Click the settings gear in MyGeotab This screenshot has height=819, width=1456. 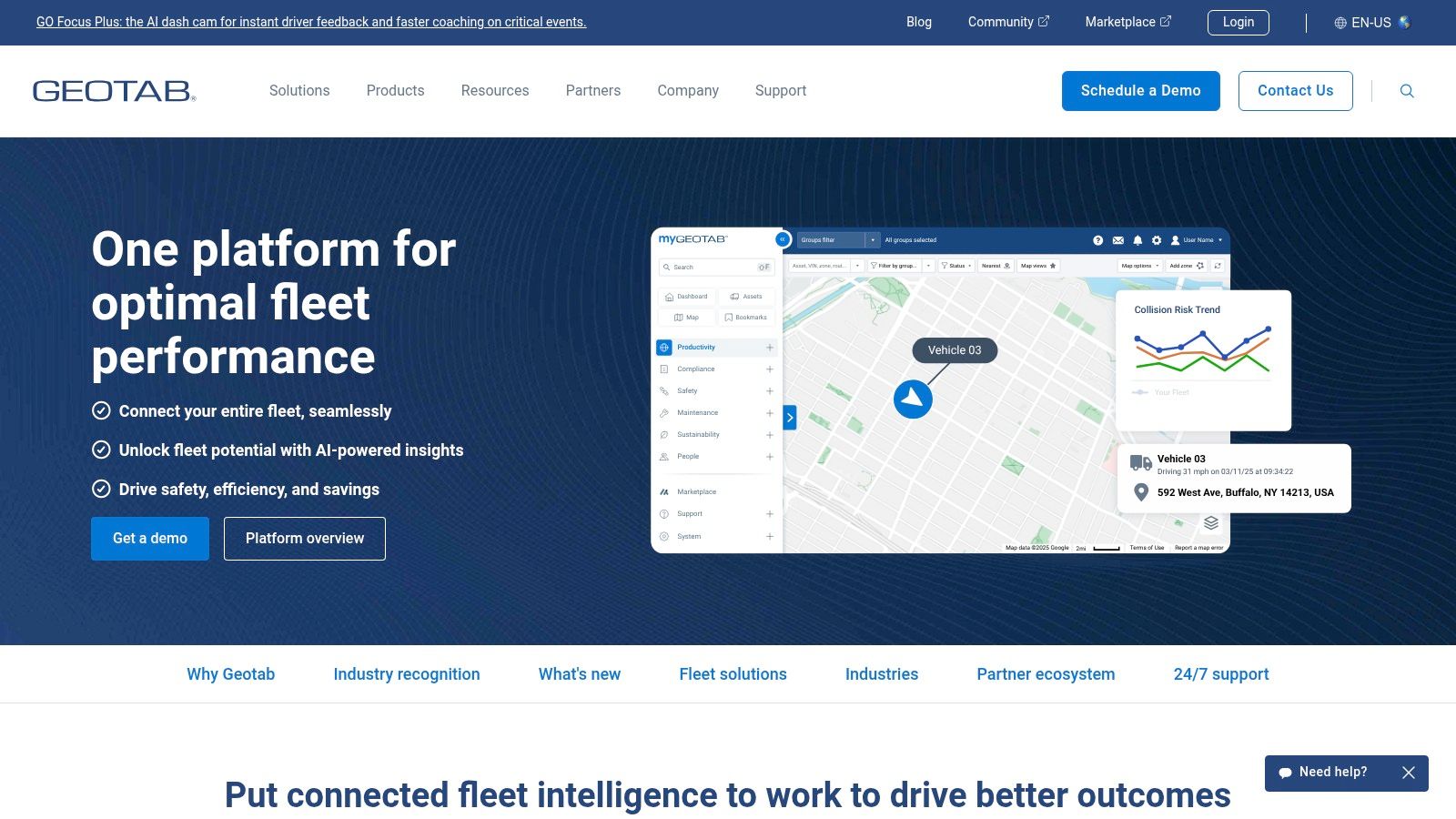pyautogui.click(x=1157, y=239)
